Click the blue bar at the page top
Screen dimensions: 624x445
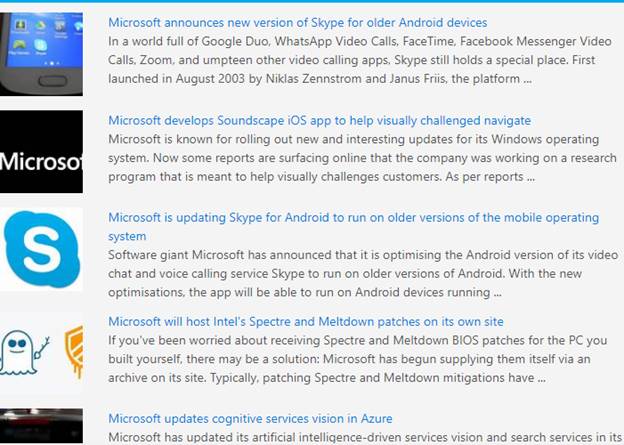tap(312, 2)
